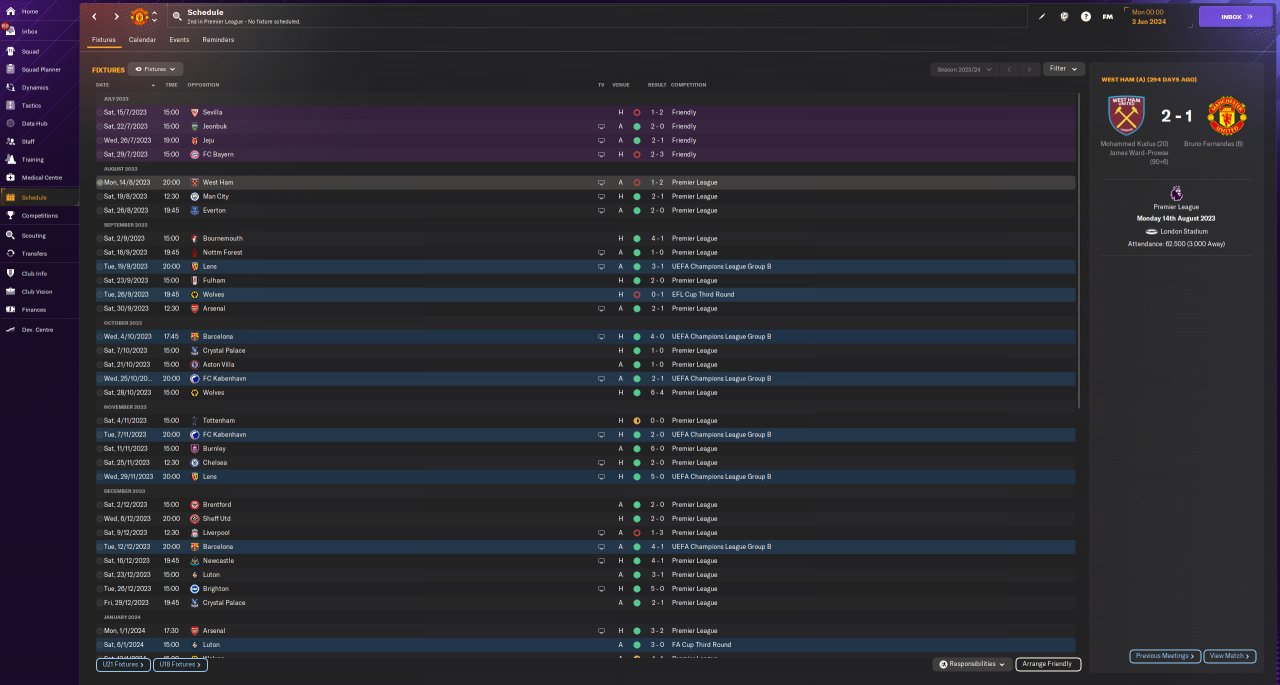Open Transfers in the sidebar
The image size is (1280, 685).
34,253
